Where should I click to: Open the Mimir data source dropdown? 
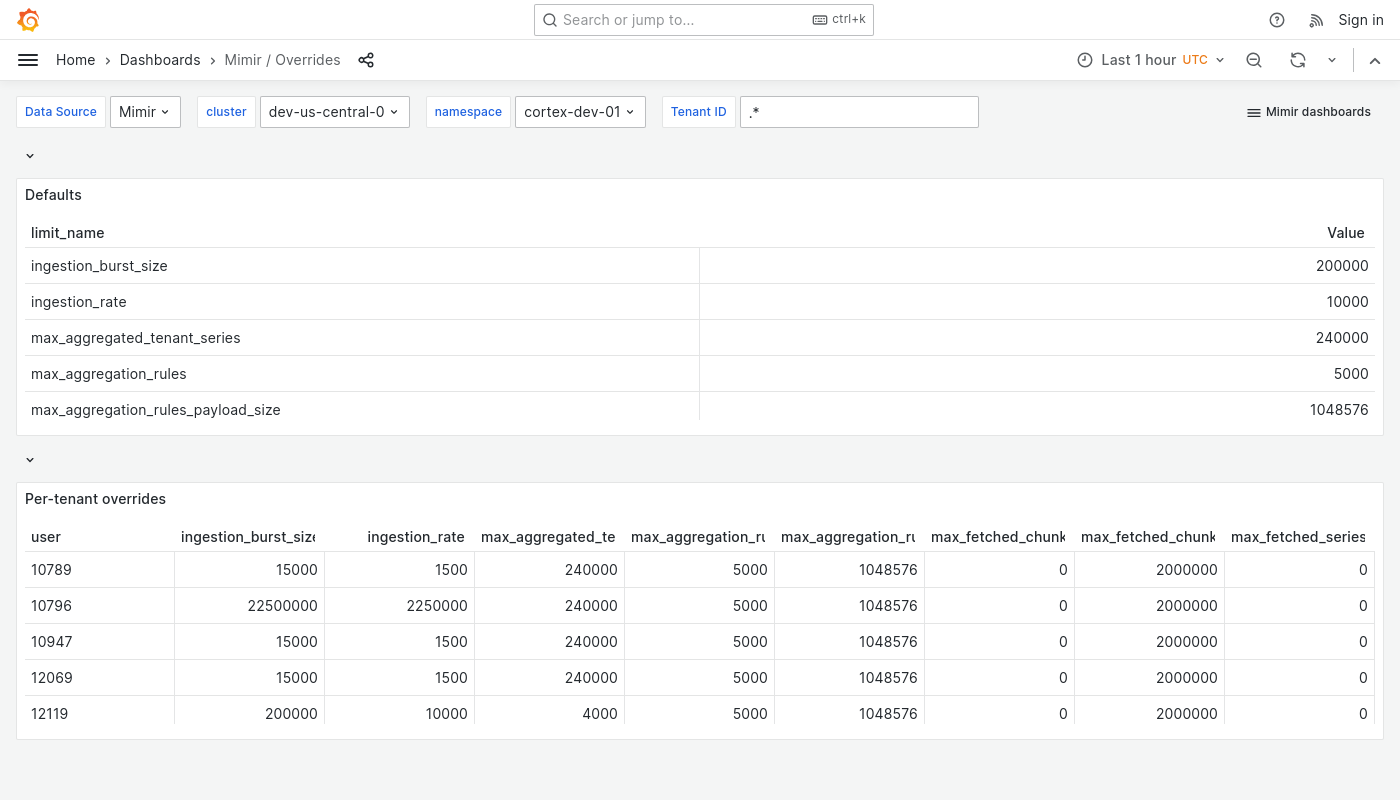tap(145, 112)
